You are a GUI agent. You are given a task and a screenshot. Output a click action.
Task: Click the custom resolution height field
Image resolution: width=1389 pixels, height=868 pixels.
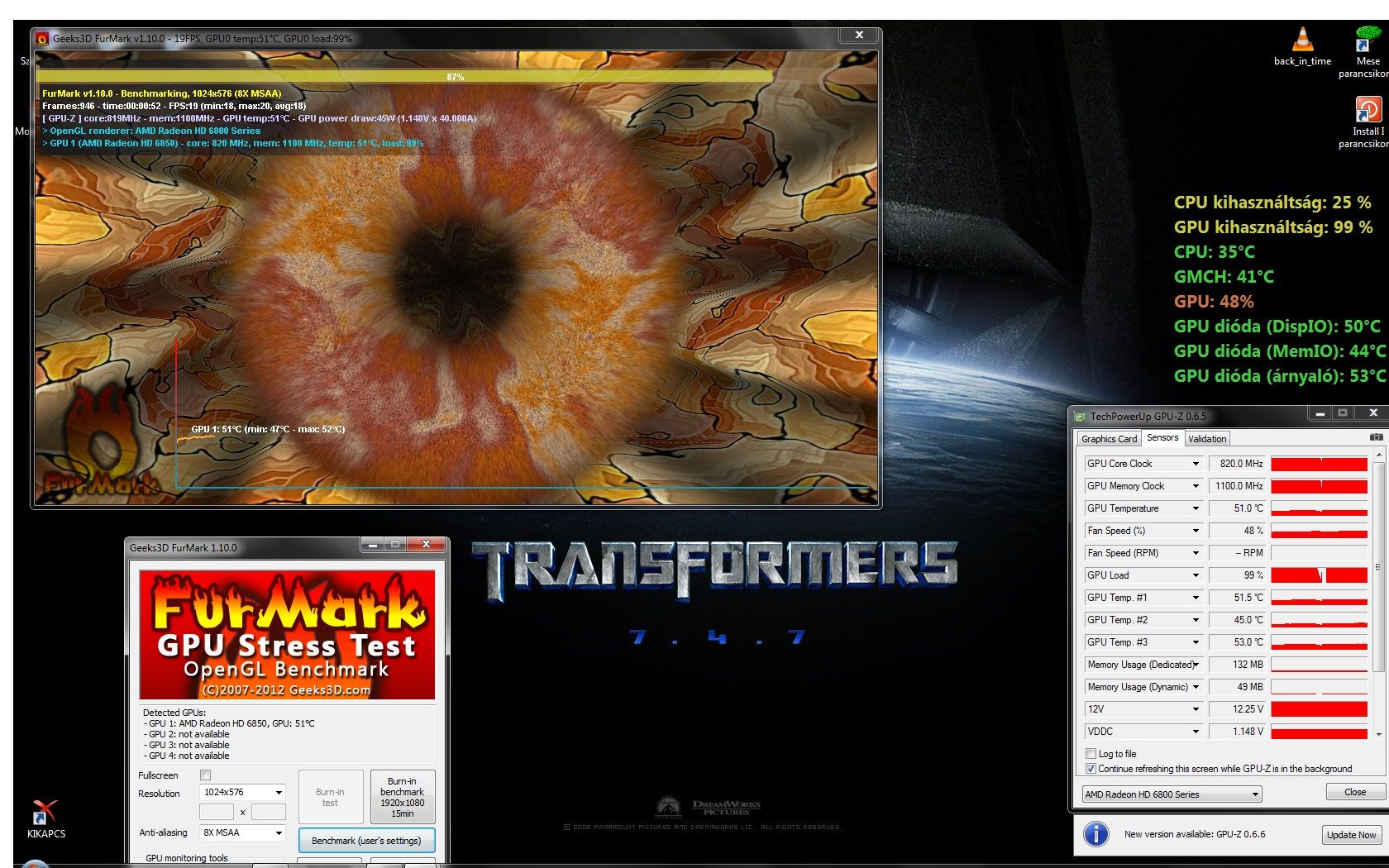coord(269,812)
